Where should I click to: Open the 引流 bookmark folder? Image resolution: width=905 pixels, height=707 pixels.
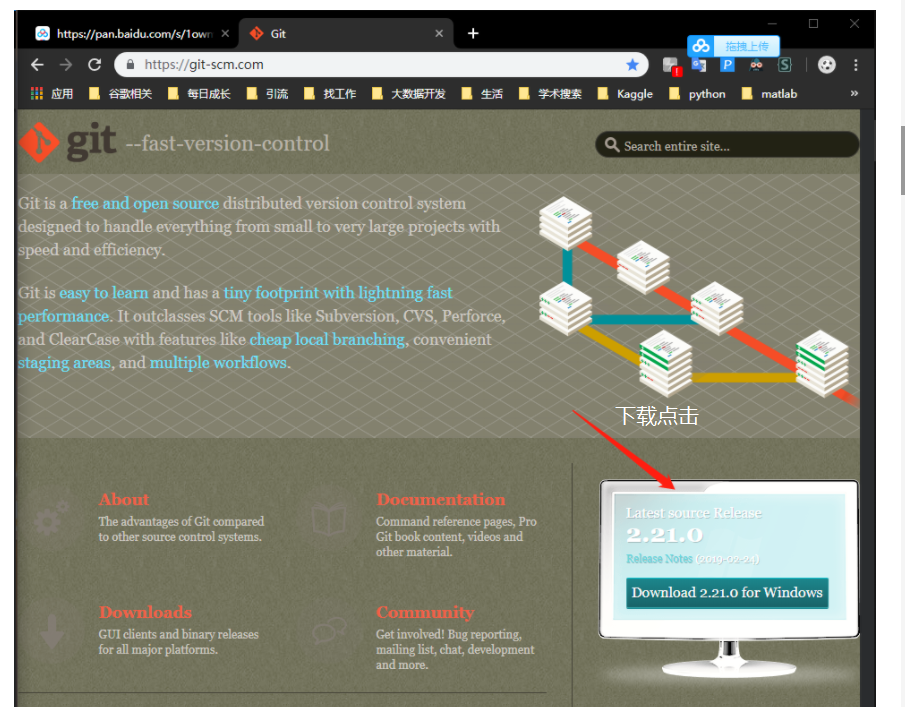pos(267,93)
